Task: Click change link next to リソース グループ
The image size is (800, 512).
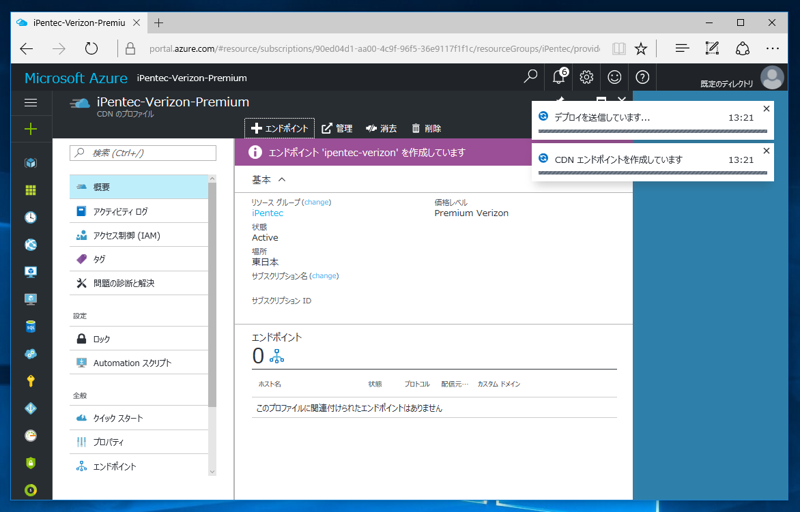Action: pyautogui.click(x=316, y=202)
